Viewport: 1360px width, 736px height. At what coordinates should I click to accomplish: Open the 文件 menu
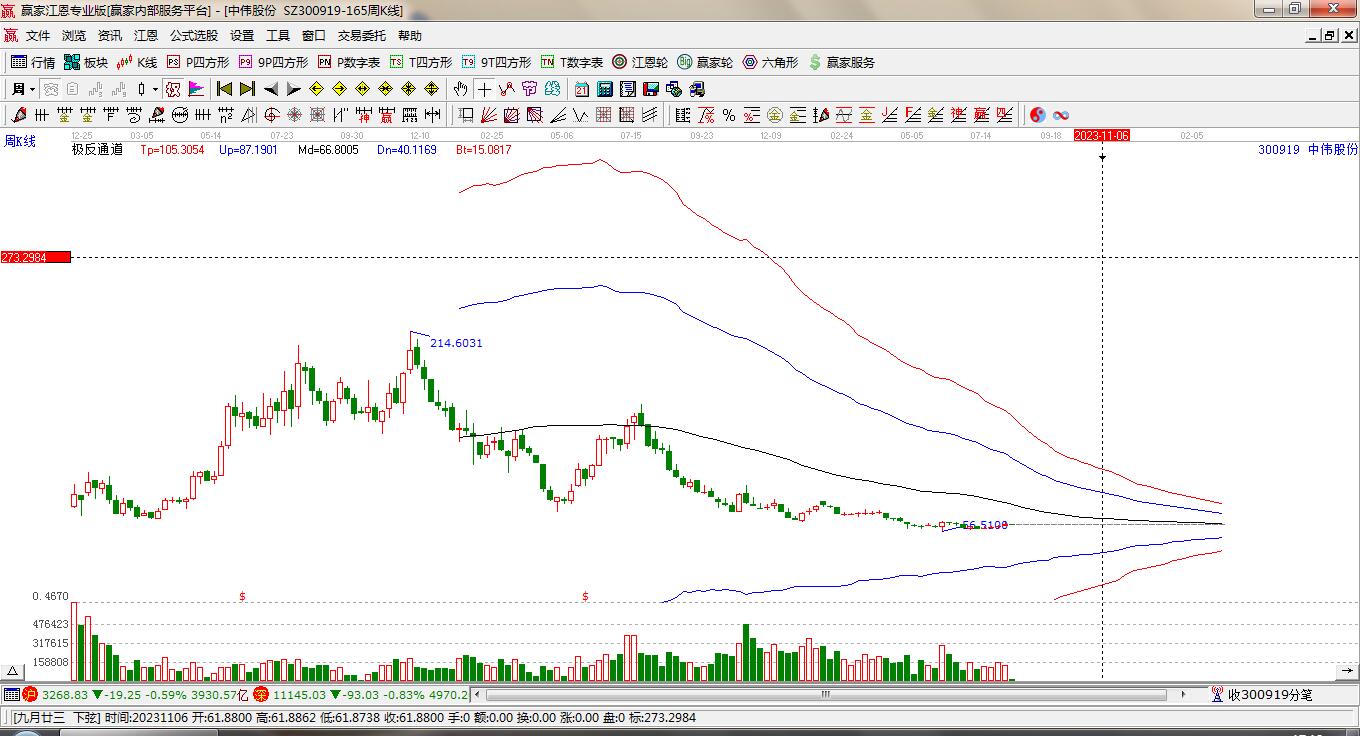point(38,36)
